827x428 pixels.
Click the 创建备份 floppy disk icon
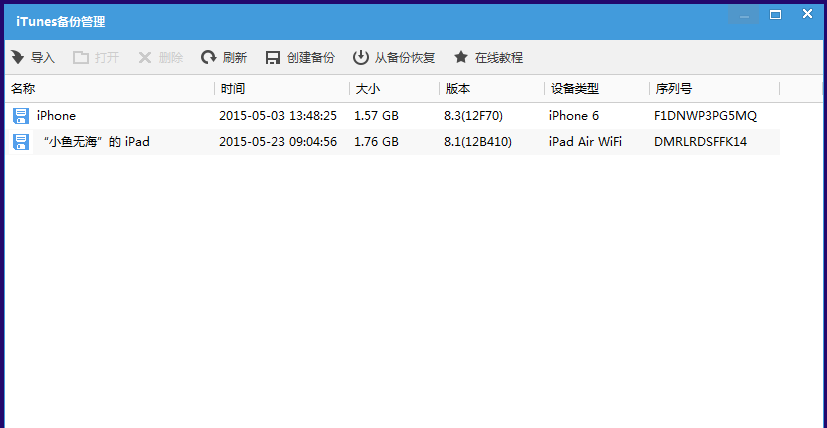click(273, 58)
